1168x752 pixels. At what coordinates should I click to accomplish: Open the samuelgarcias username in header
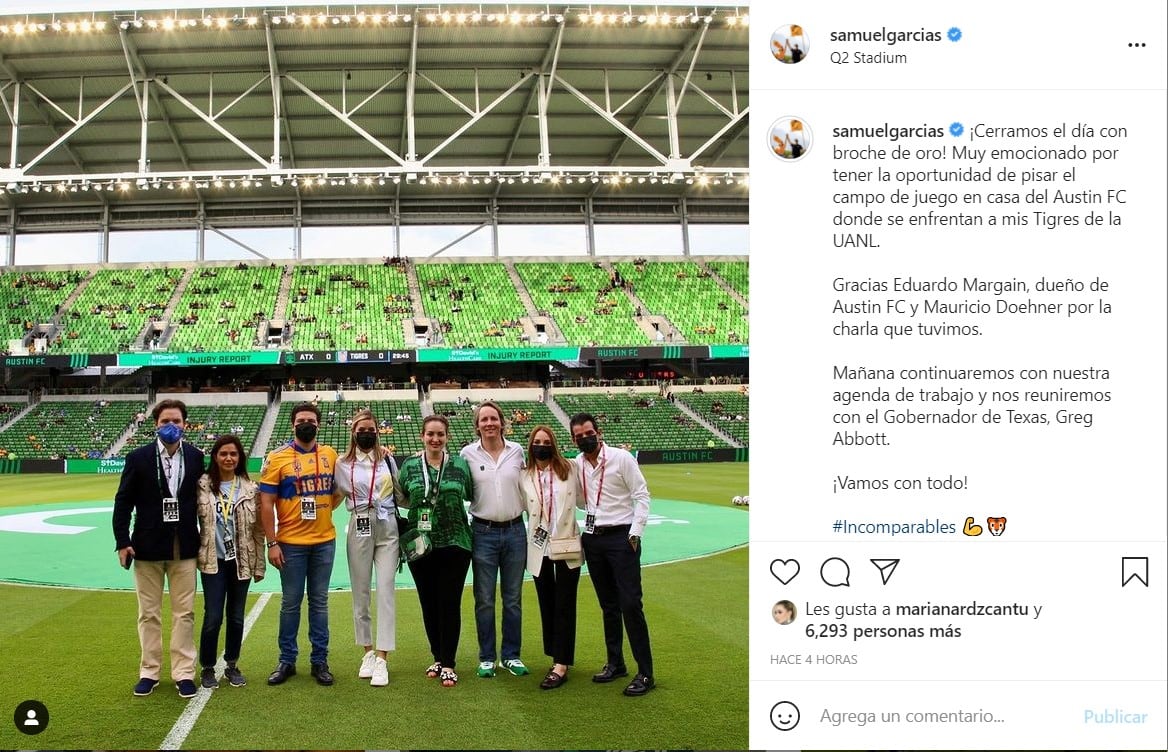point(886,35)
